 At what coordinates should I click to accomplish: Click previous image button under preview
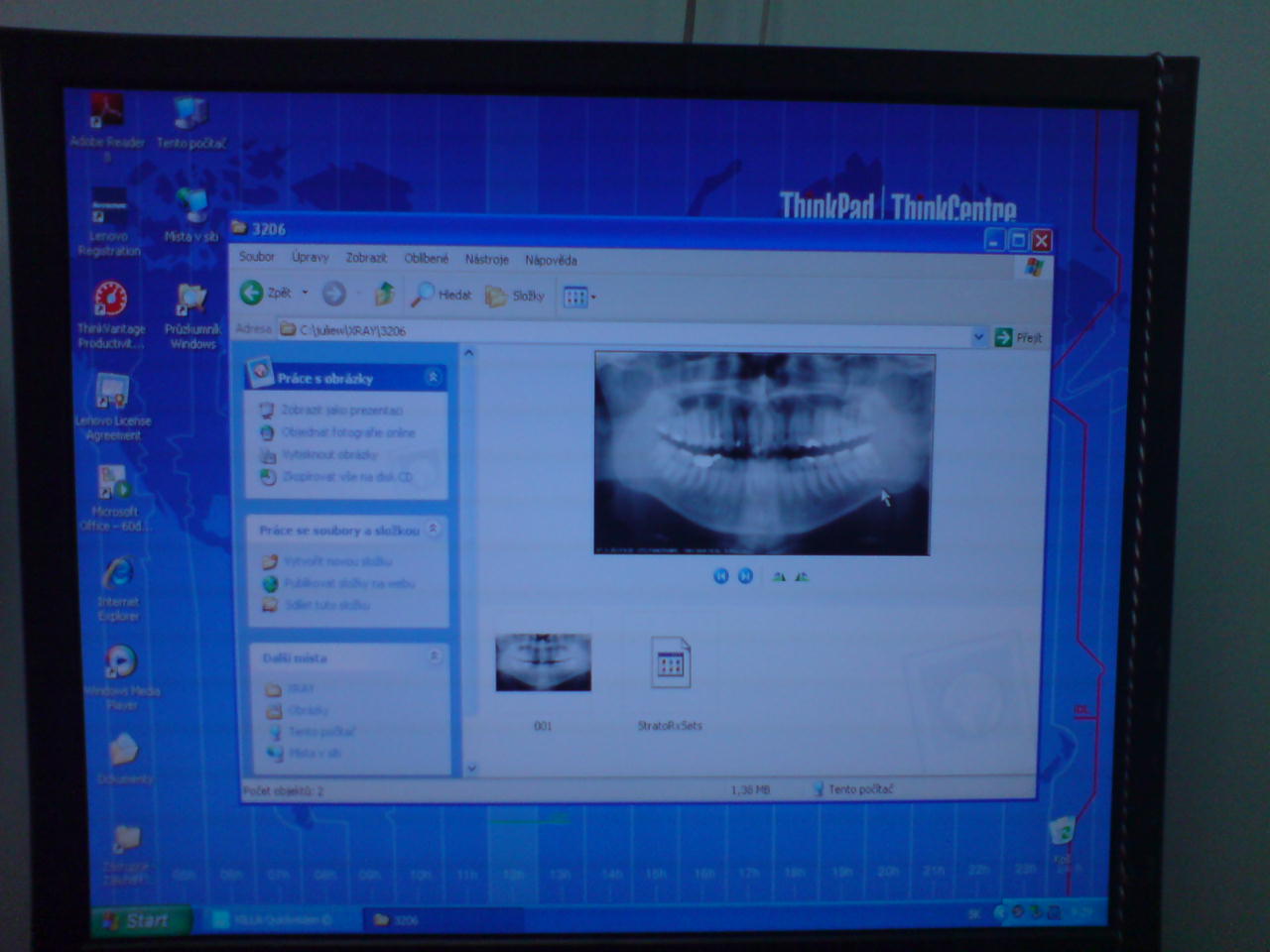click(721, 576)
